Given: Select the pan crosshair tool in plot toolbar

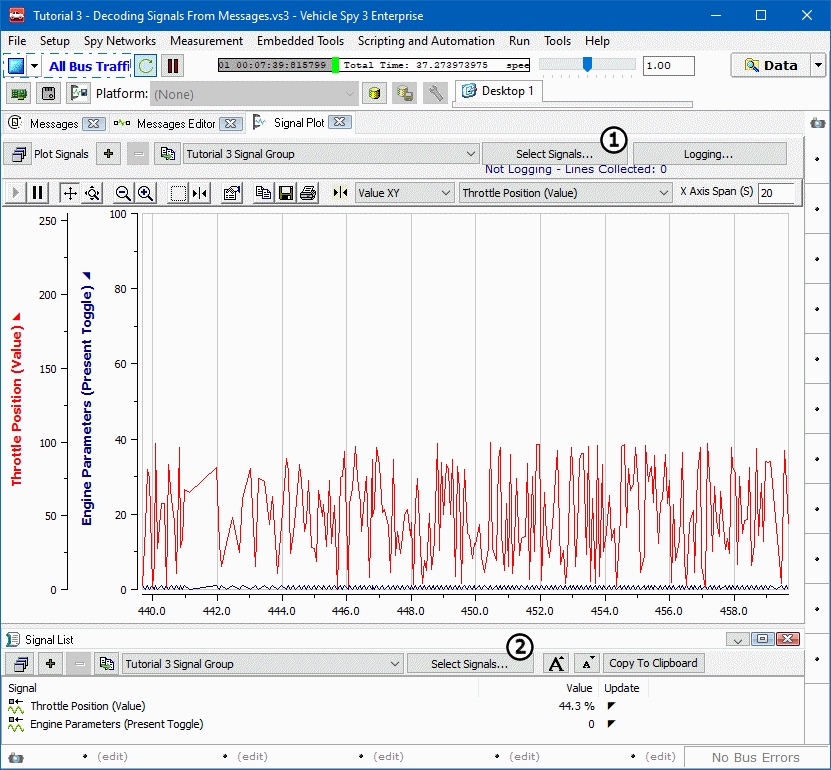Looking at the screenshot, I should coord(70,193).
